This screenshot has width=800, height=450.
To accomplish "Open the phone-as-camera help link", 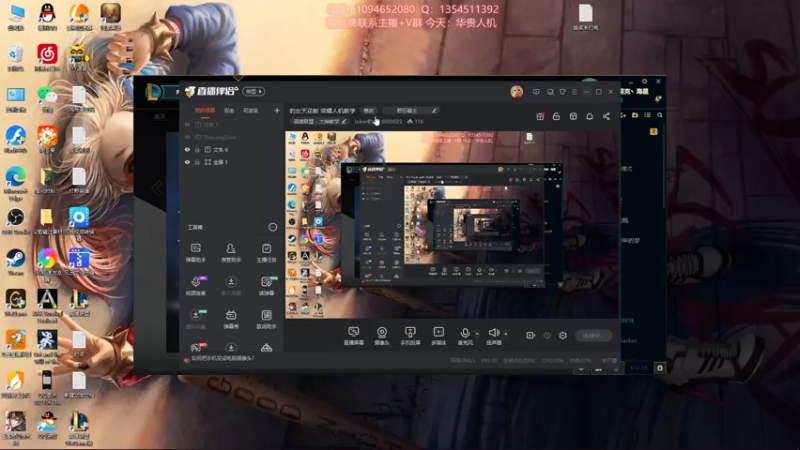I will [222, 359].
